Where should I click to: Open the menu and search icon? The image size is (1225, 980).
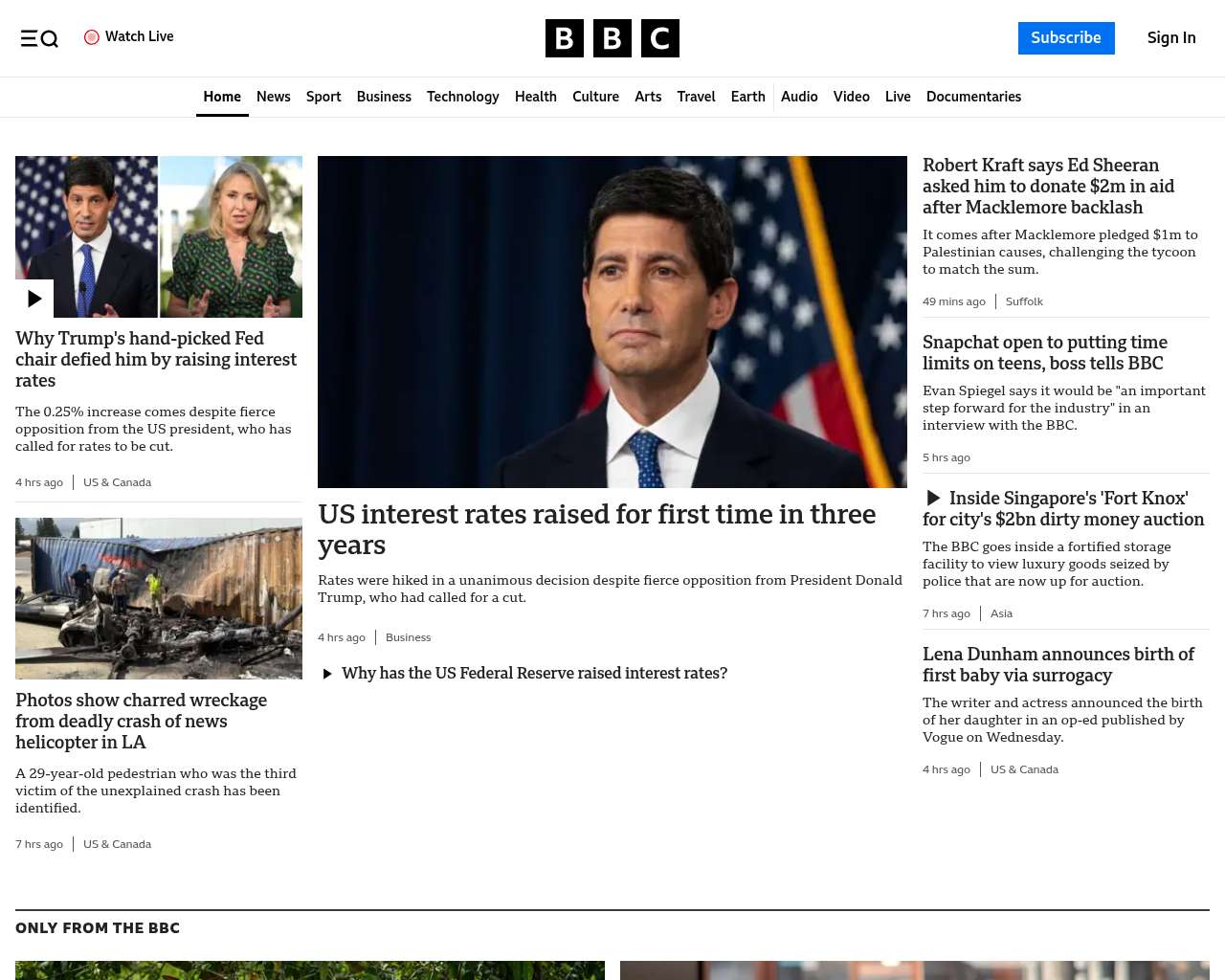39,38
